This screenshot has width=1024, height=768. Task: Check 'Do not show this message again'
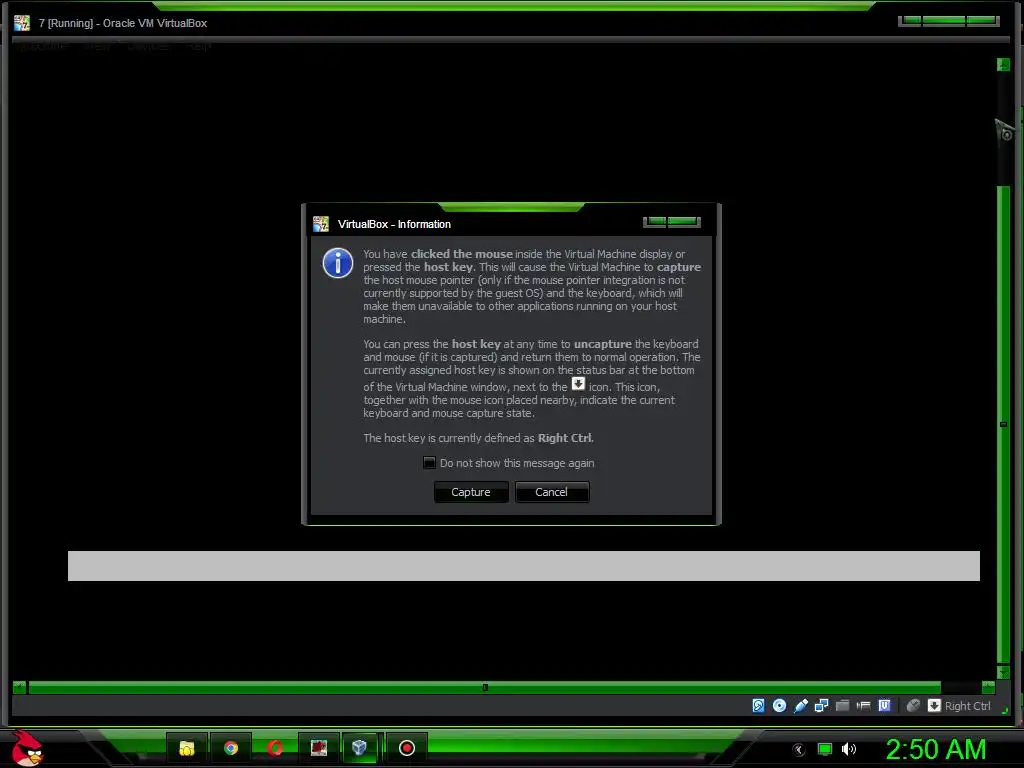[429, 462]
